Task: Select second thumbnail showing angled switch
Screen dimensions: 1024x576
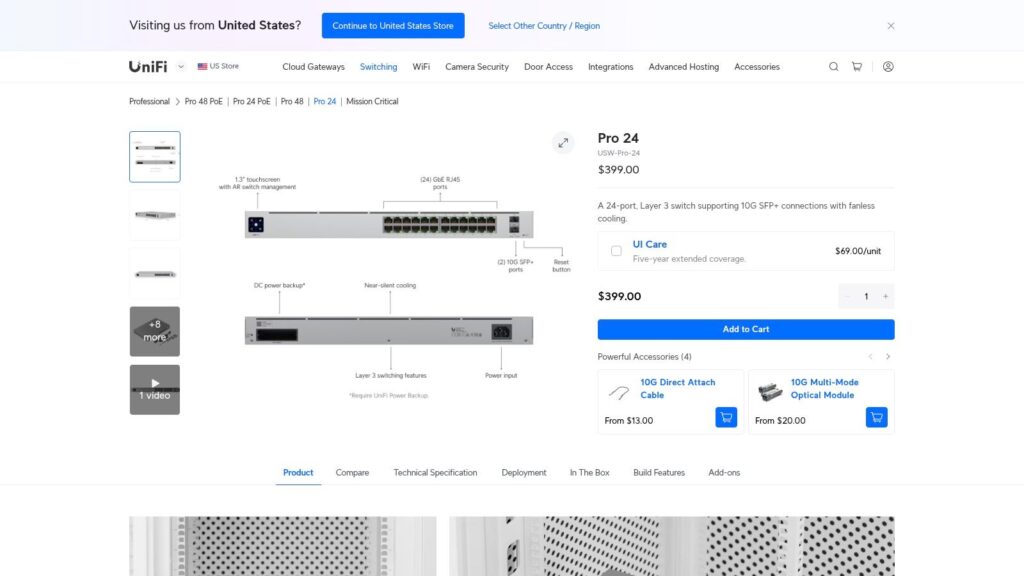Action: pyautogui.click(x=155, y=215)
